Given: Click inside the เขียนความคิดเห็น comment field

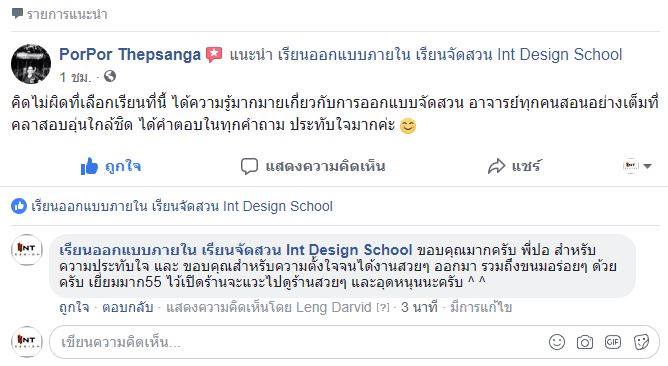Looking at the screenshot, I should tap(298, 342).
